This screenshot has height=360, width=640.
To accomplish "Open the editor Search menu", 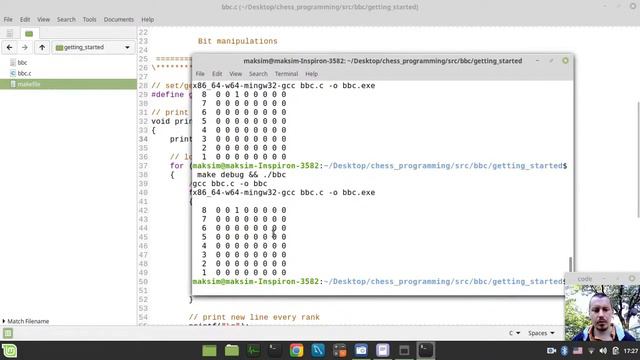I will pyautogui.click(x=66, y=20).
